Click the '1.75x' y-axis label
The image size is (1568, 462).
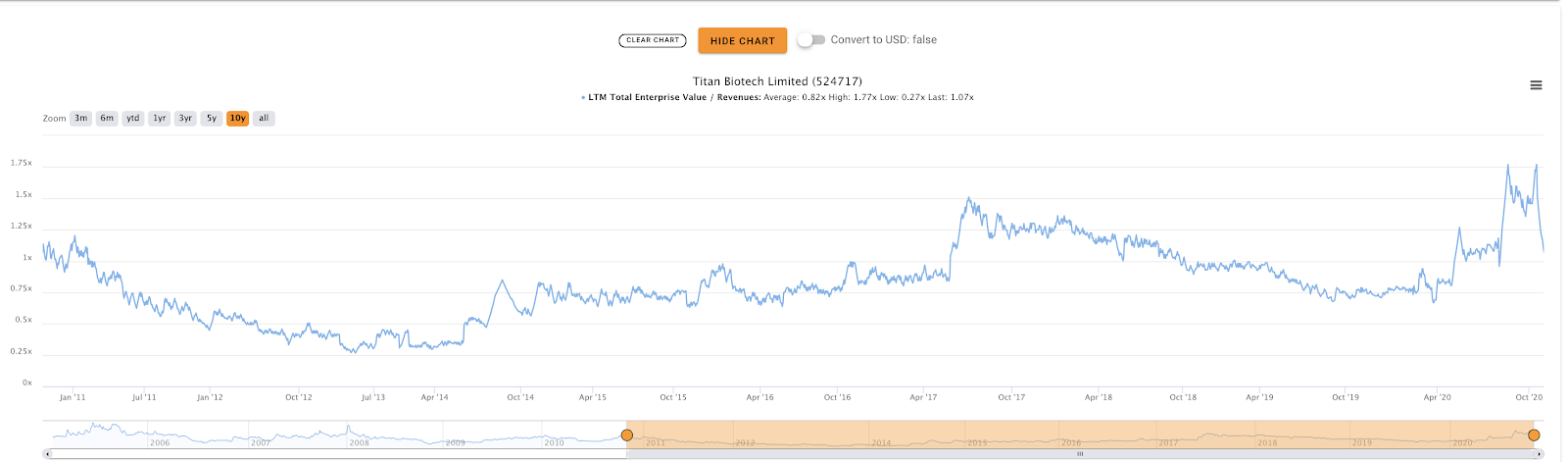click(x=22, y=163)
